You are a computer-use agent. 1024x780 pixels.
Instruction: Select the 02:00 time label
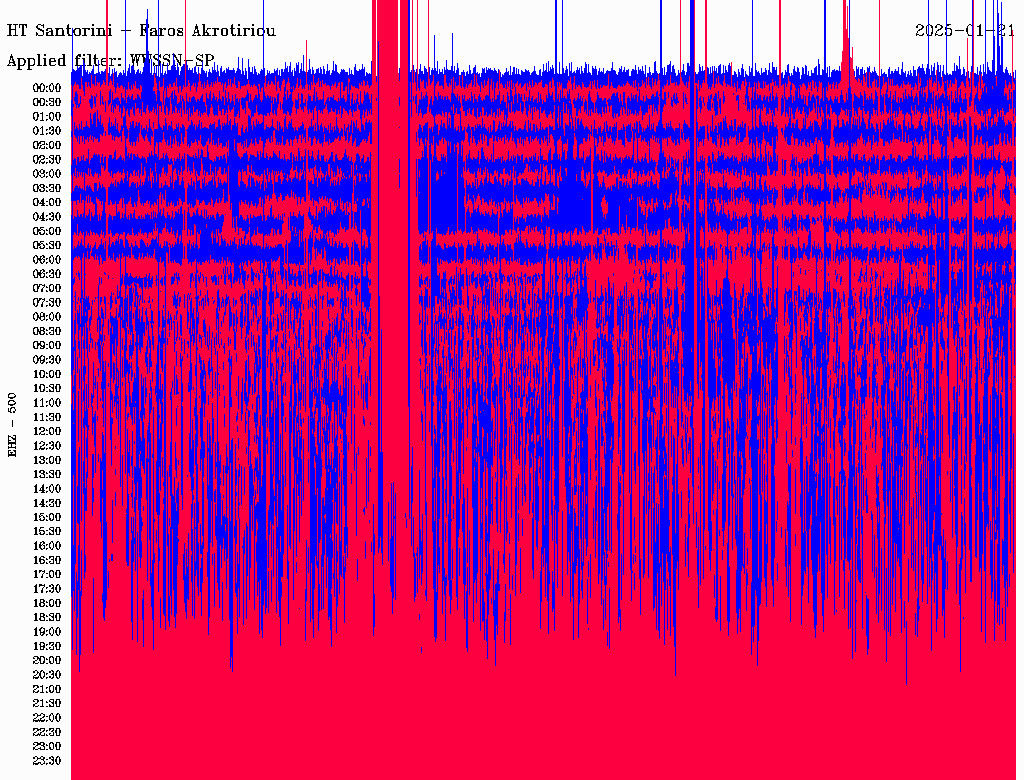tap(47, 145)
